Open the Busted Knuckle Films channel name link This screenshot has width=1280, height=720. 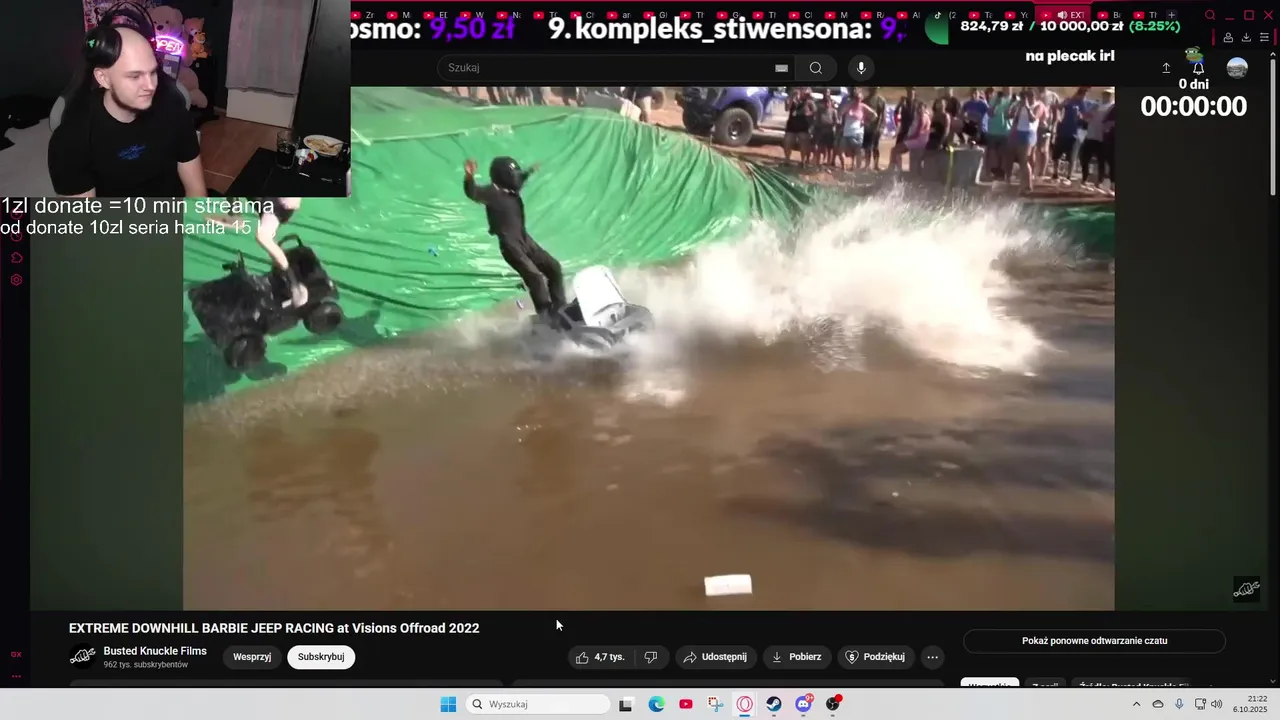tap(155, 651)
